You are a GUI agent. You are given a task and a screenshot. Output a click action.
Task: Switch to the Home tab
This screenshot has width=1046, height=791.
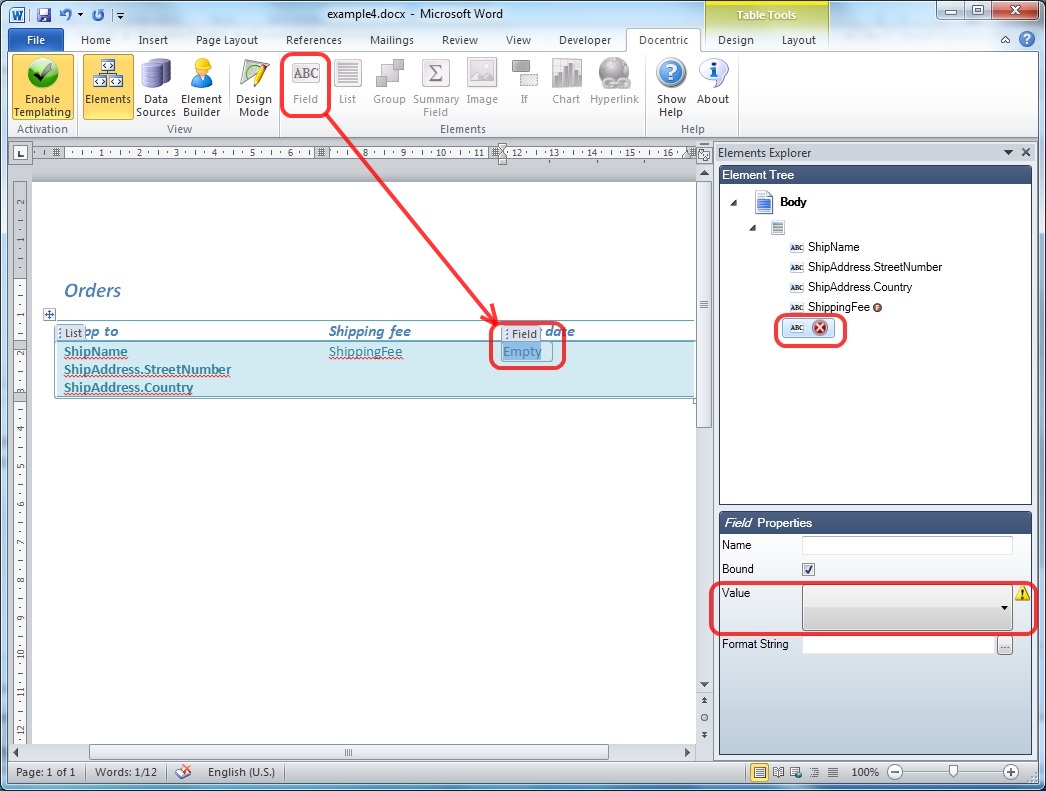96,40
